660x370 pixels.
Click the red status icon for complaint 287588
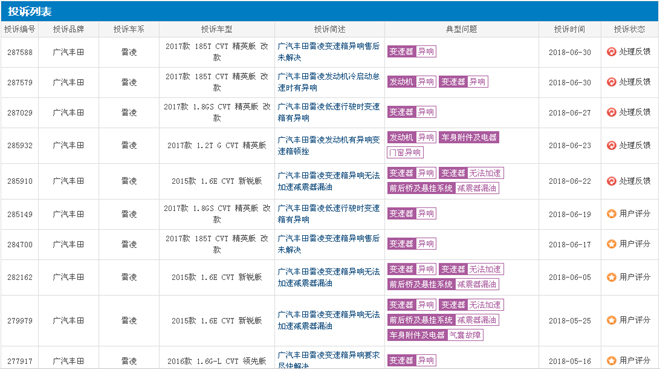pos(611,52)
